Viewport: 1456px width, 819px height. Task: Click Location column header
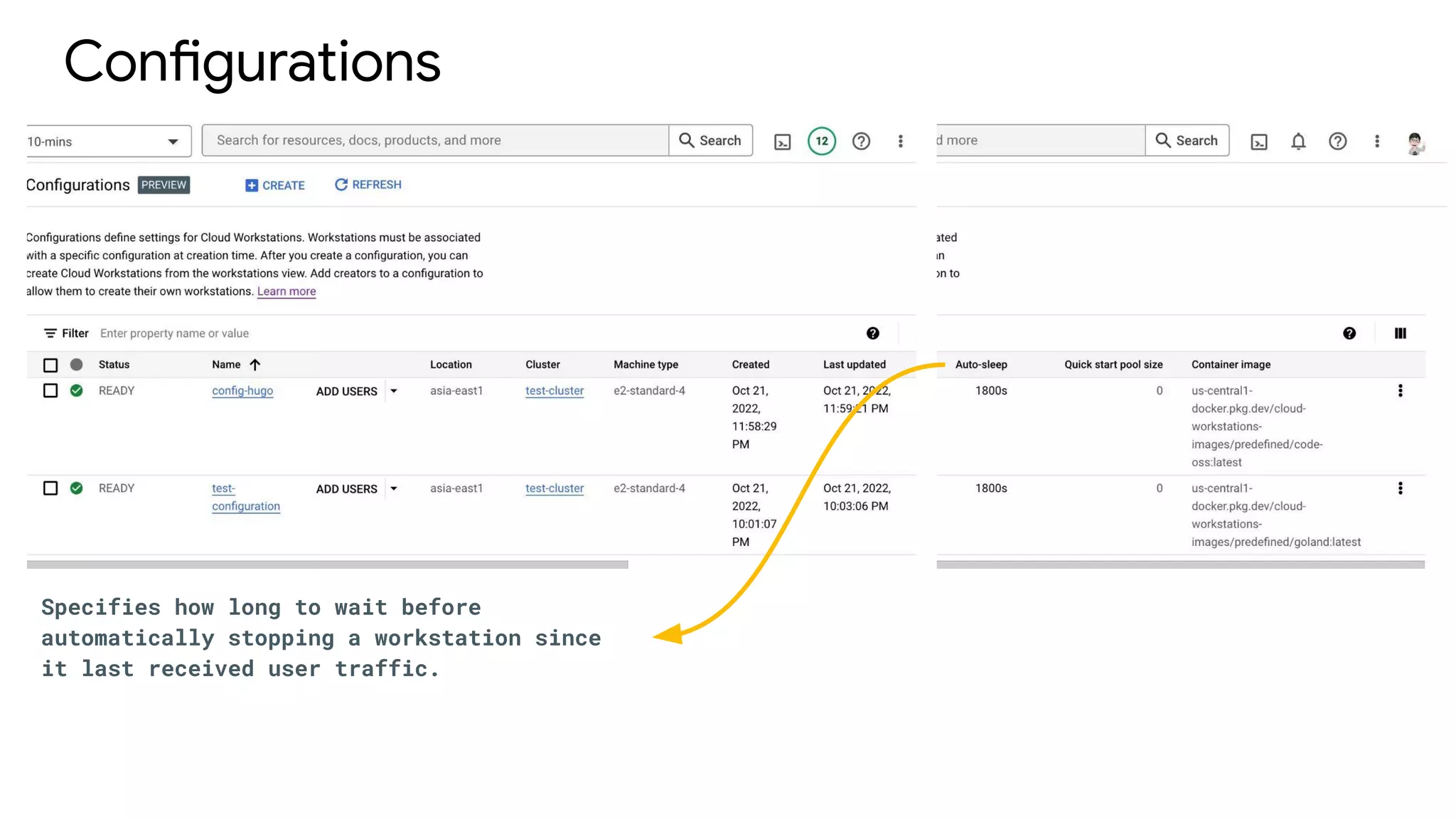click(451, 365)
